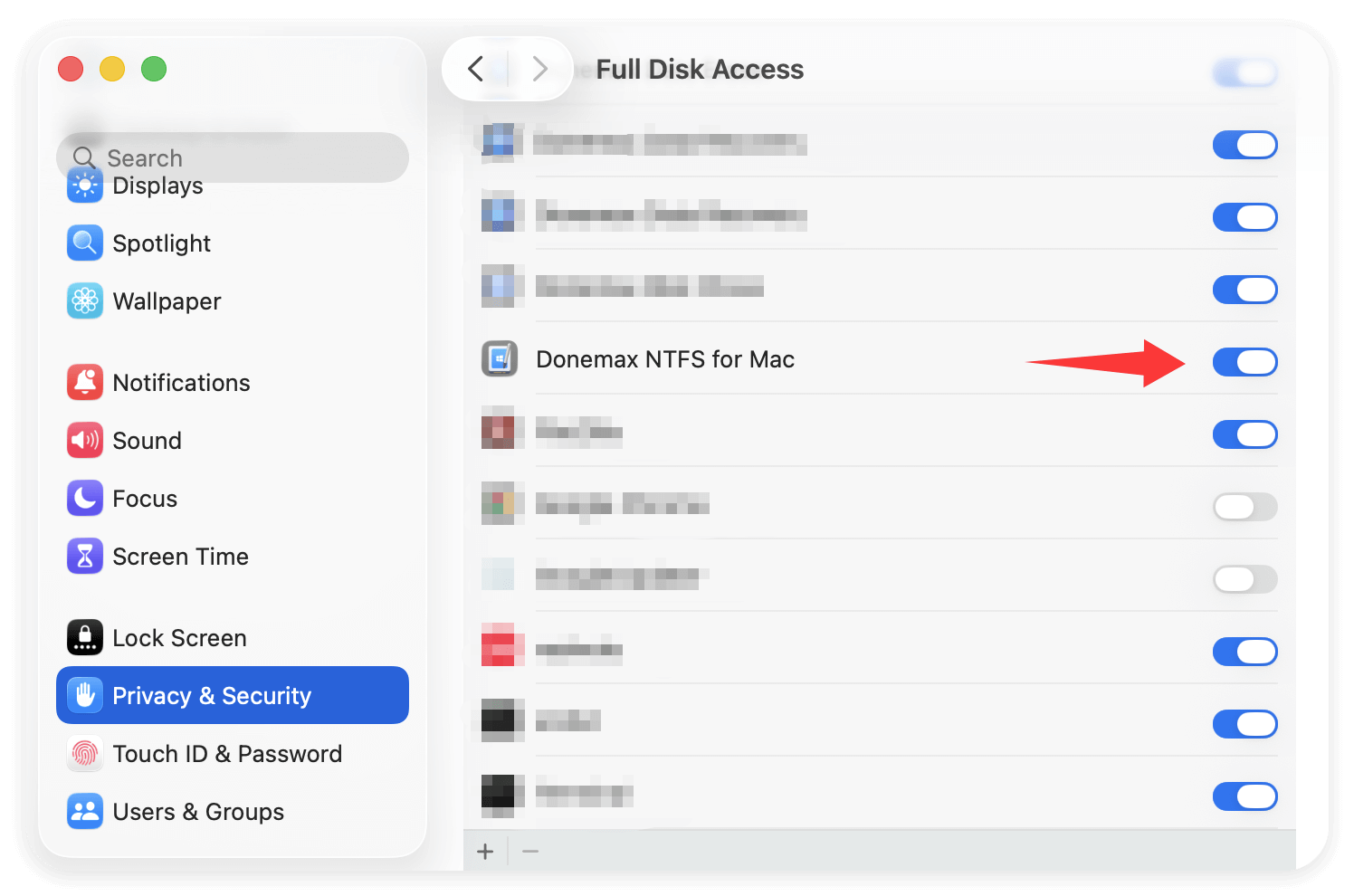1354x896 pixels.
Task: Click the Notifications bell icon
Action: [x=84, y=382]
